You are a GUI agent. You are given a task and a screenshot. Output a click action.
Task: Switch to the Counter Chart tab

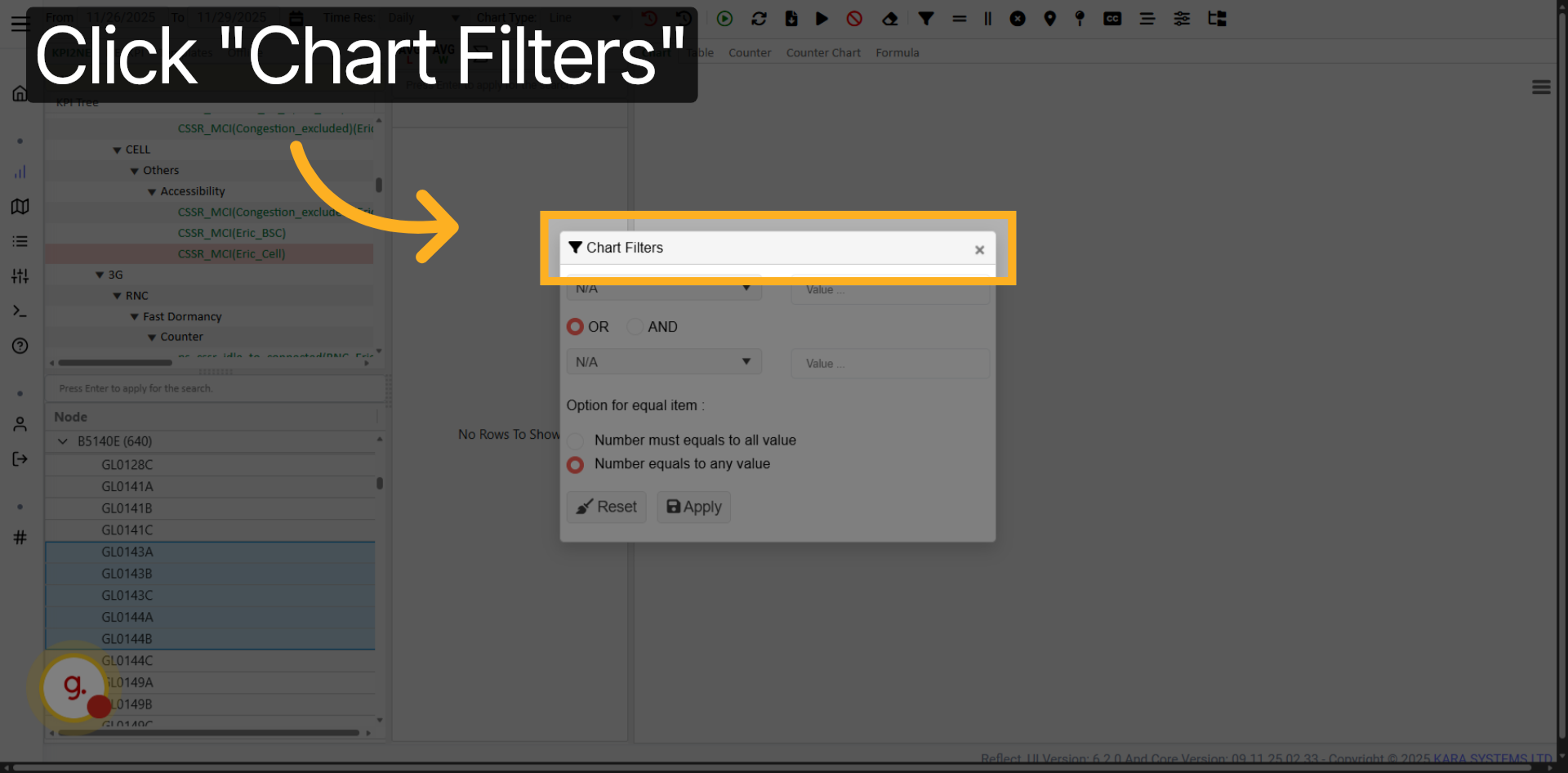(823, 52)
